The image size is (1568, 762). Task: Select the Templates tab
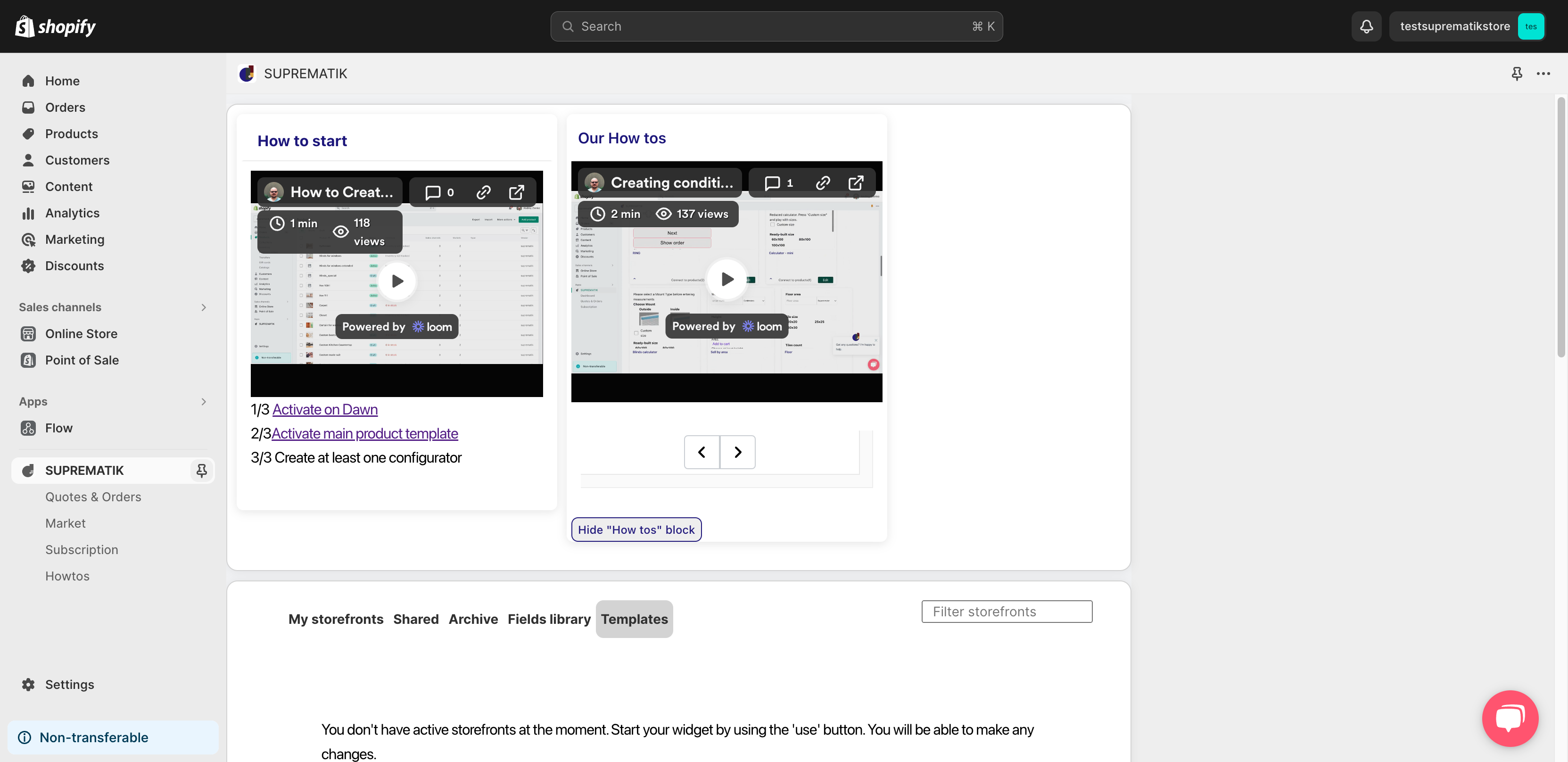tap(634, 619)
